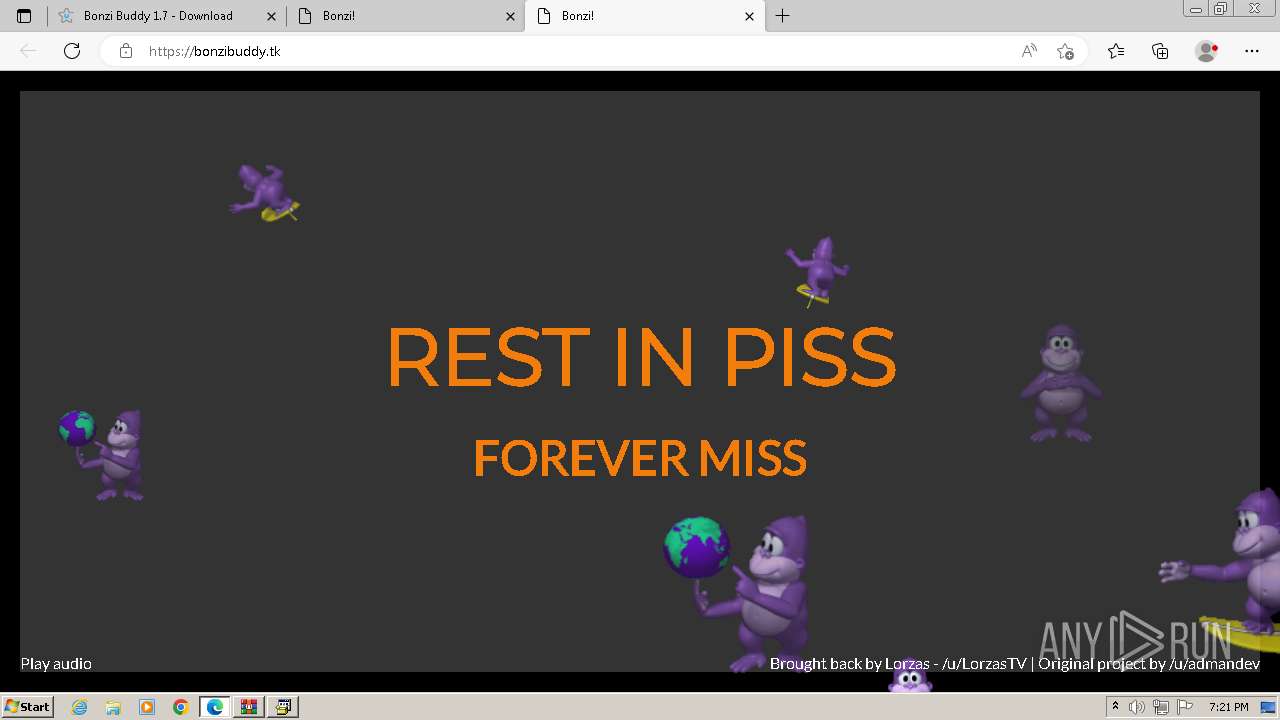Screen dimensions: 1280x720
Task: Go back with the browser back arrow
Action: (28, 51)
